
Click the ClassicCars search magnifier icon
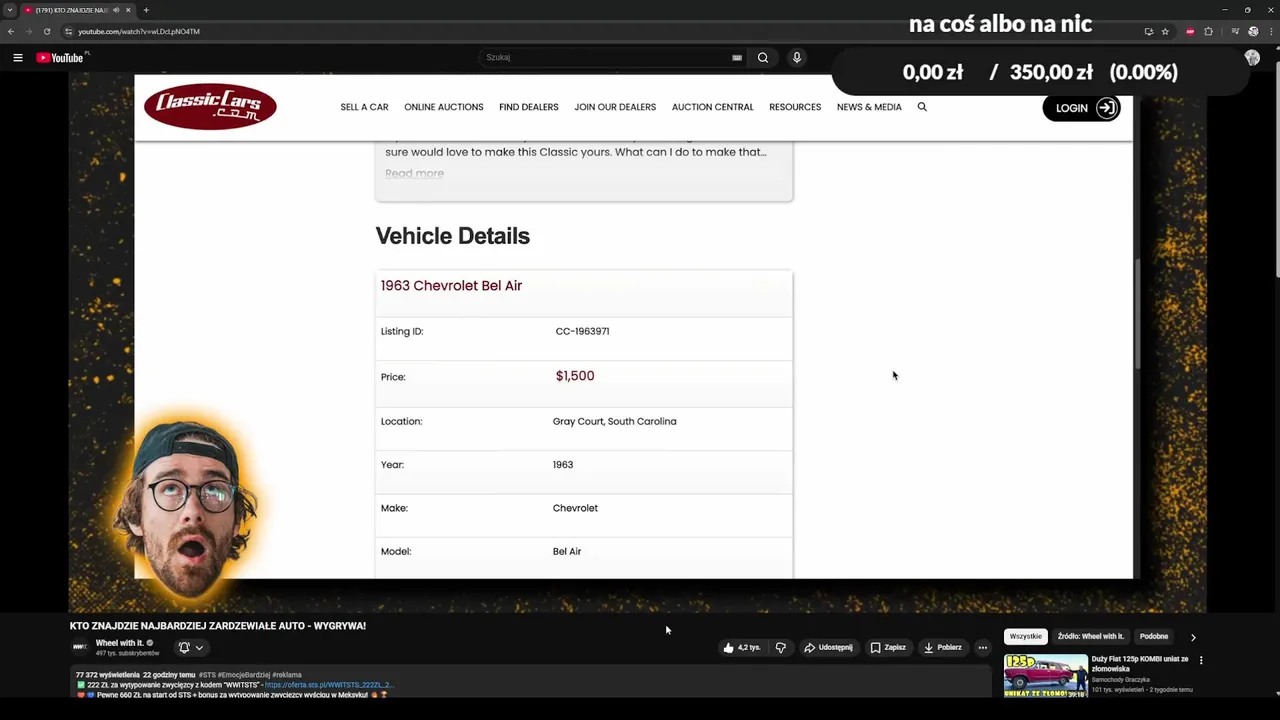[922, 107]
